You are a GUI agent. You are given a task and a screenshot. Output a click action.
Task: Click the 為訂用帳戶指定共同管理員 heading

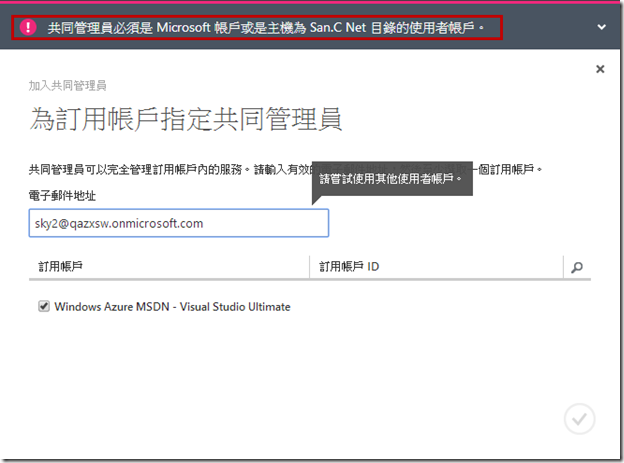185,119
